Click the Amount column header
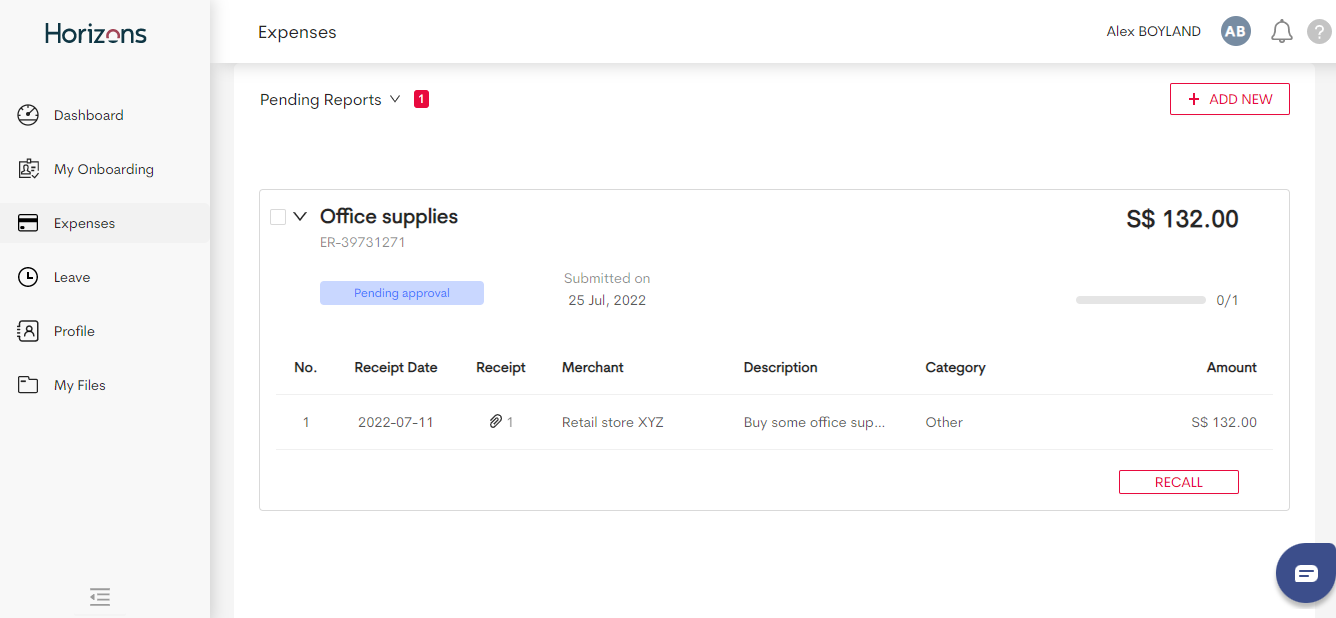This screenshot has height=618, width=1336. 1232,367
